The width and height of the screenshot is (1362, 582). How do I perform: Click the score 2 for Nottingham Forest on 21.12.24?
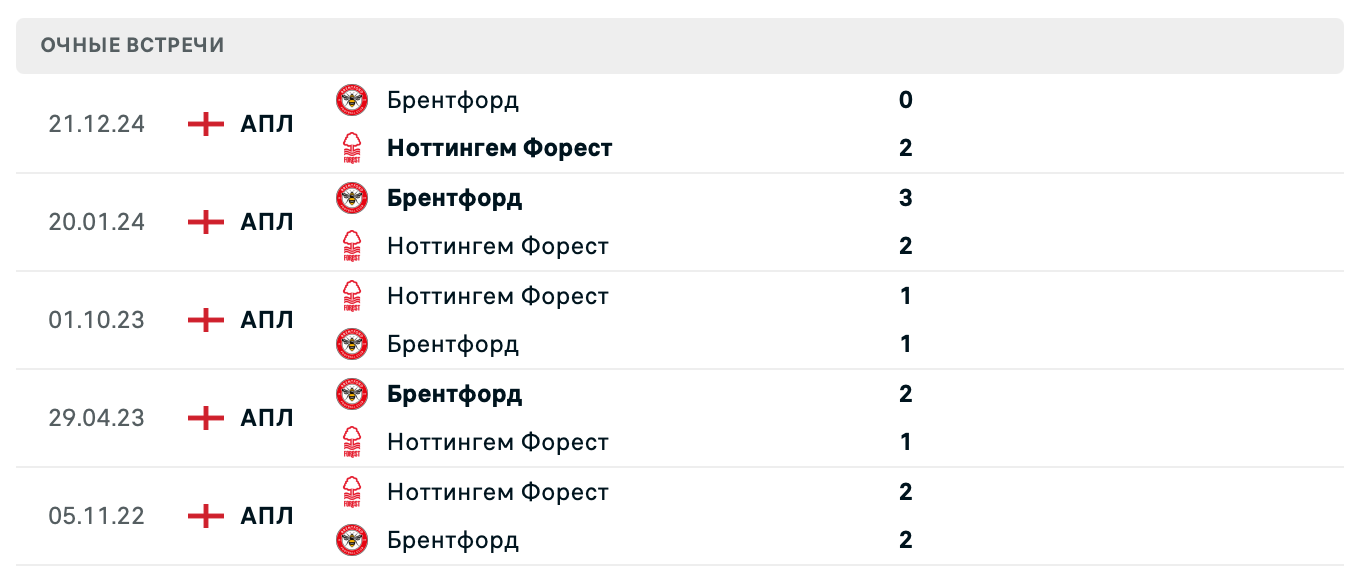point(905,147)
